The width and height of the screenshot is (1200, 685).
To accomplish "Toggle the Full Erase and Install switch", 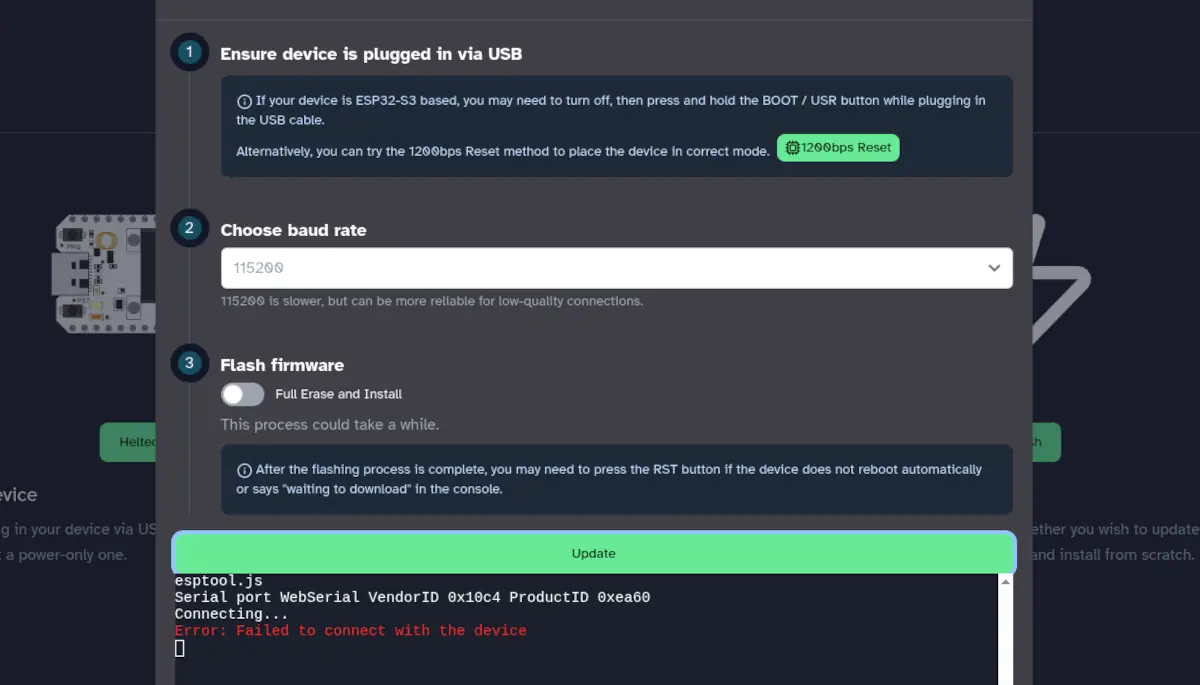I will click(243, 394).
